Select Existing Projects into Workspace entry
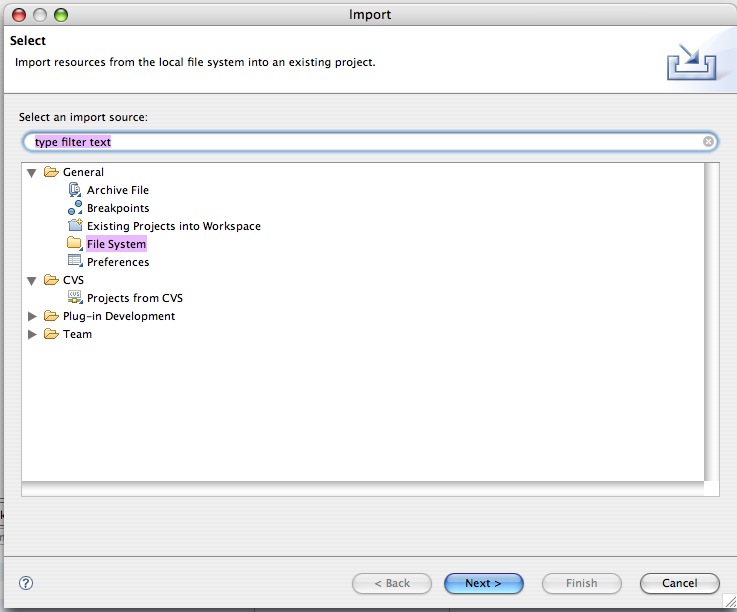737x612 pixels. [173, 226]
